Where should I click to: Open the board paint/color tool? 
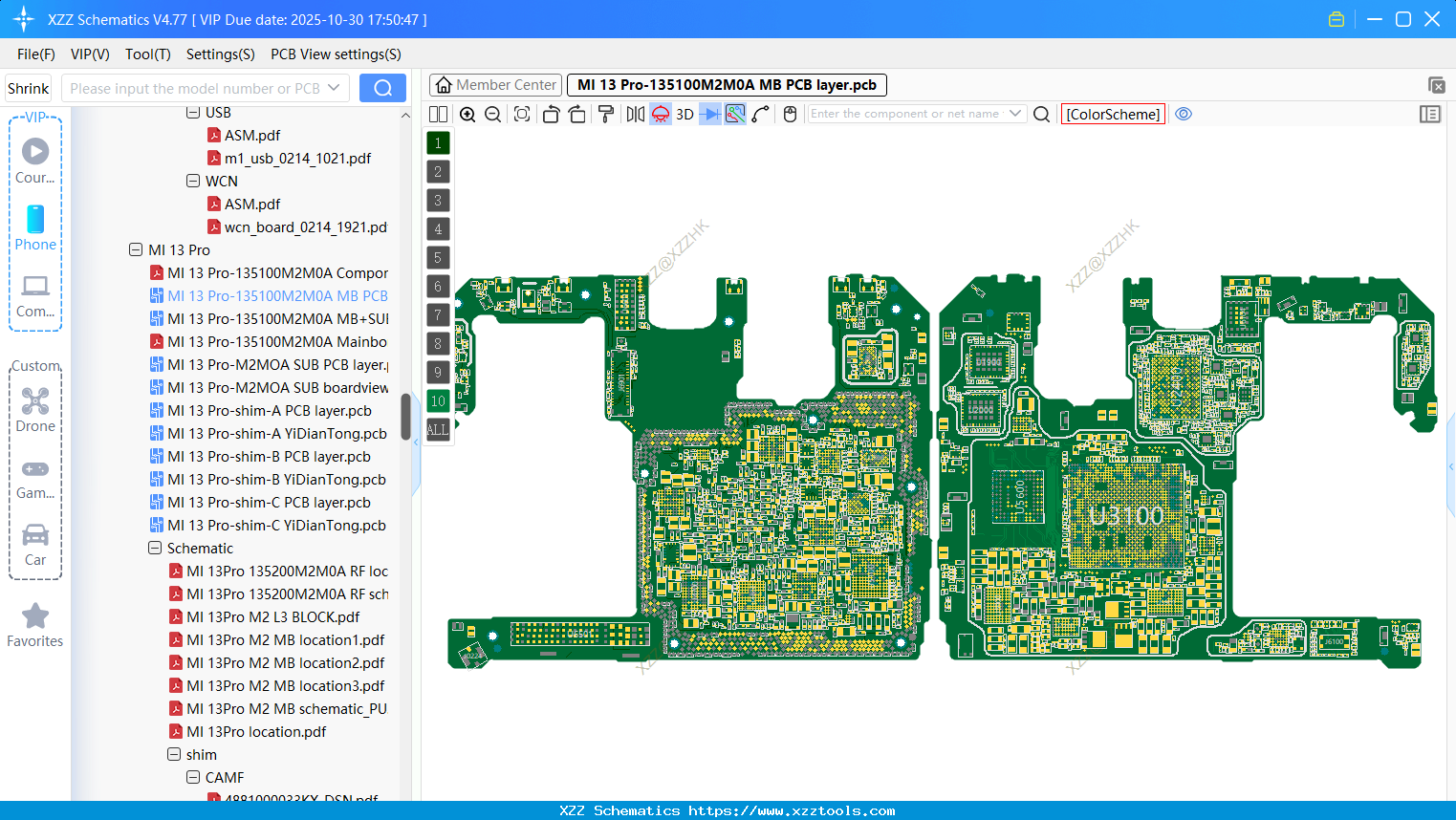tap(605, 114)
